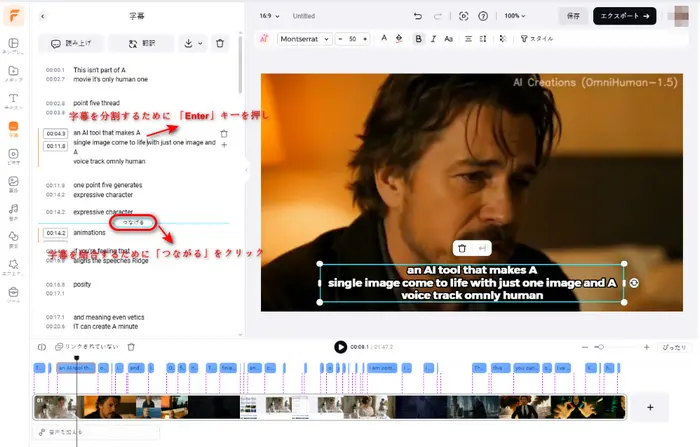The image size is (700, 447).
Task: Open the templates panel in left sidebar
Action: (13, 46)
